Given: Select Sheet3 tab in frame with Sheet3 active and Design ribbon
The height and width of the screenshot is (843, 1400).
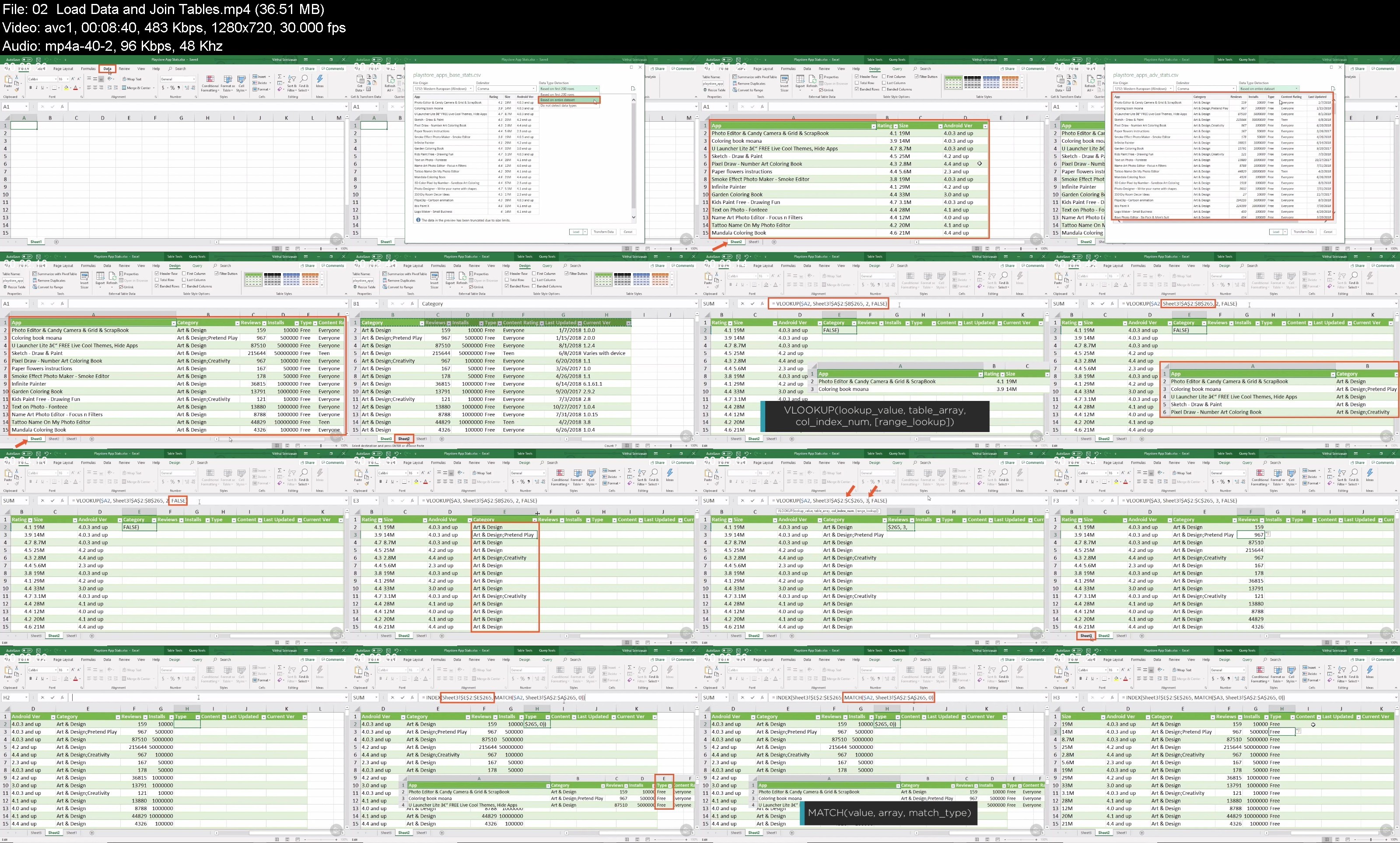Looking at the screenshot, I should (x=36, y=439).
